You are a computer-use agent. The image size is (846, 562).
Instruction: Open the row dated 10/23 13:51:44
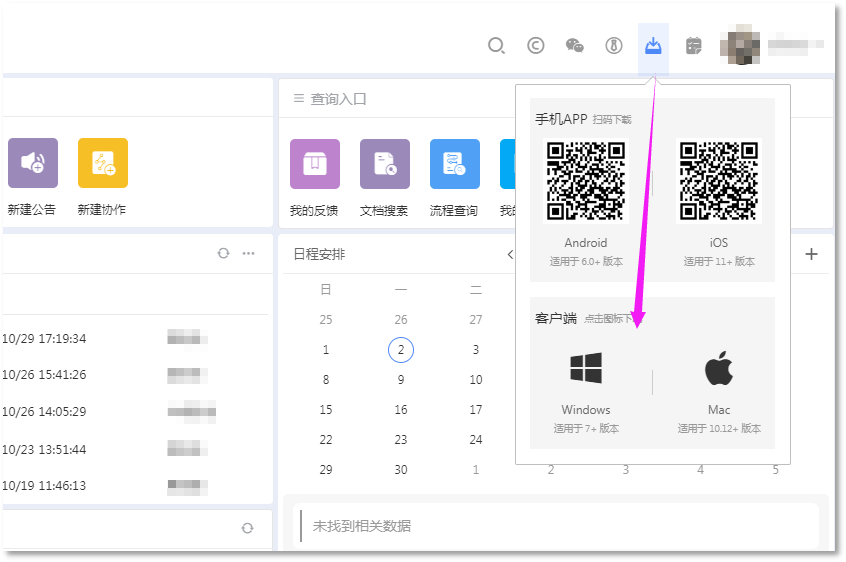tap(135, 449)
